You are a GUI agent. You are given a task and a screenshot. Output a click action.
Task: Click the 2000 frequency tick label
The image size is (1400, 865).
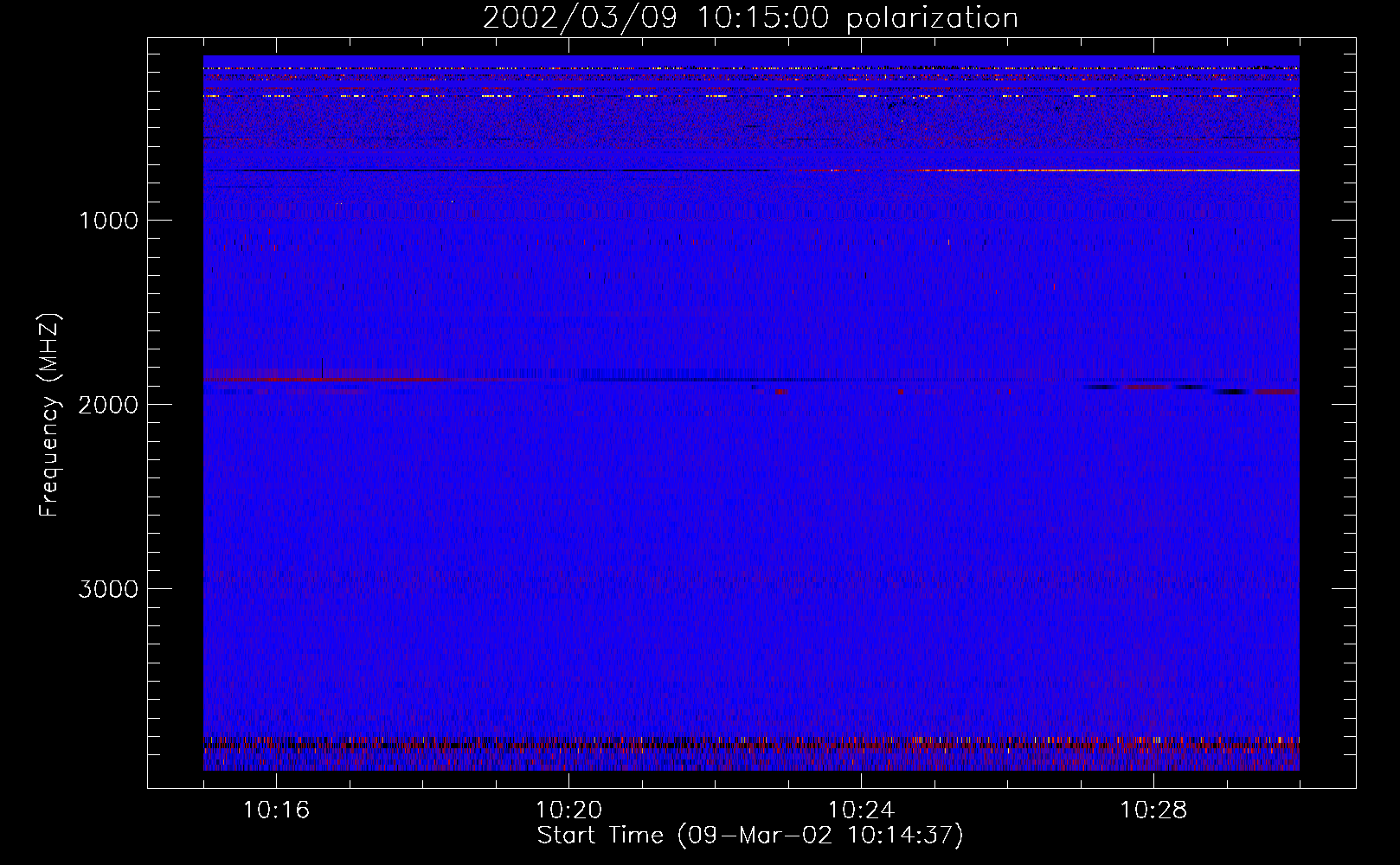tap(108, 405)
